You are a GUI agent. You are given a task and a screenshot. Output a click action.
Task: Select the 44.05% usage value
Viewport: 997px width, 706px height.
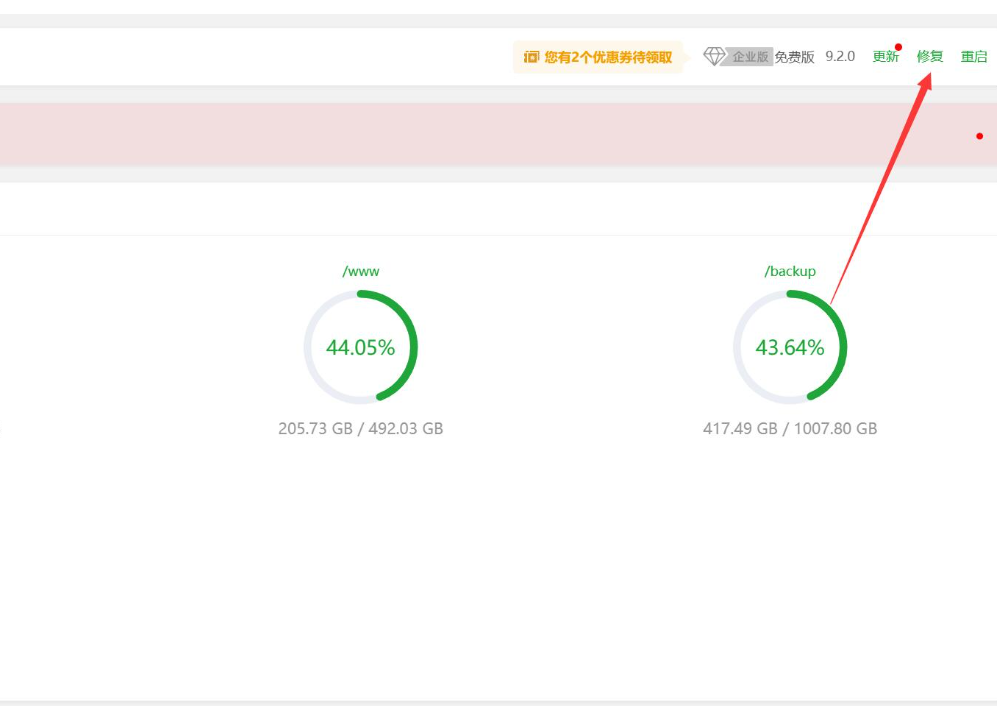(x=360, y=348)
